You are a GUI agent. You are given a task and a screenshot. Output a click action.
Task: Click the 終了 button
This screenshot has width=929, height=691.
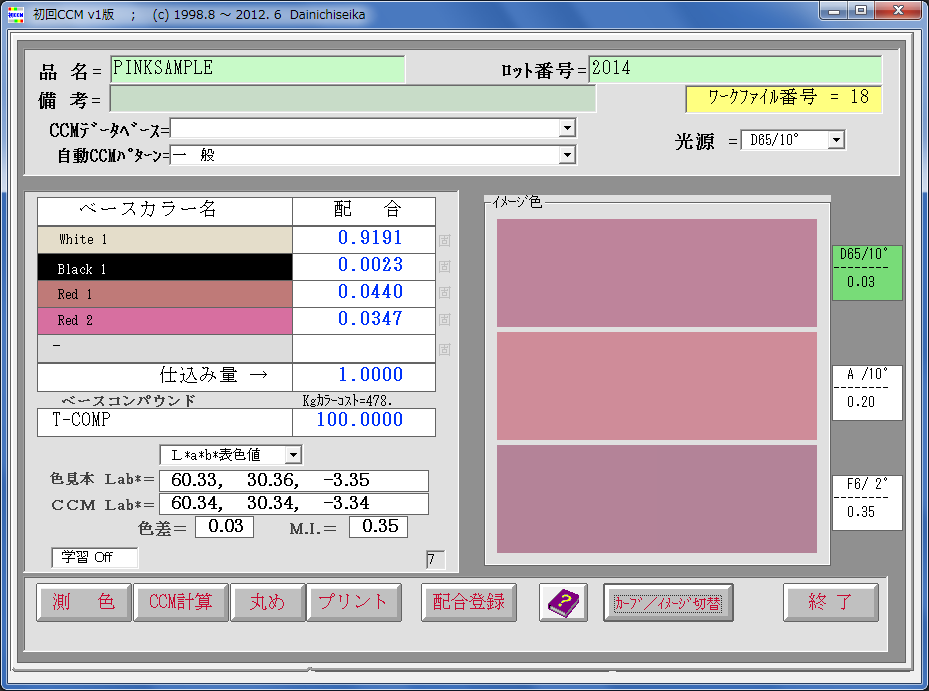tap(831, 603)
